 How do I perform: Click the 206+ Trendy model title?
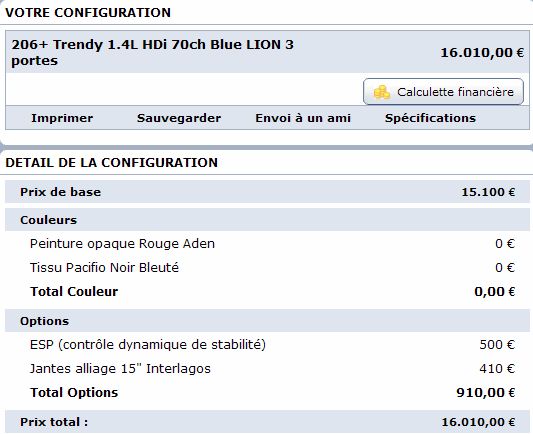click(153, 53)
